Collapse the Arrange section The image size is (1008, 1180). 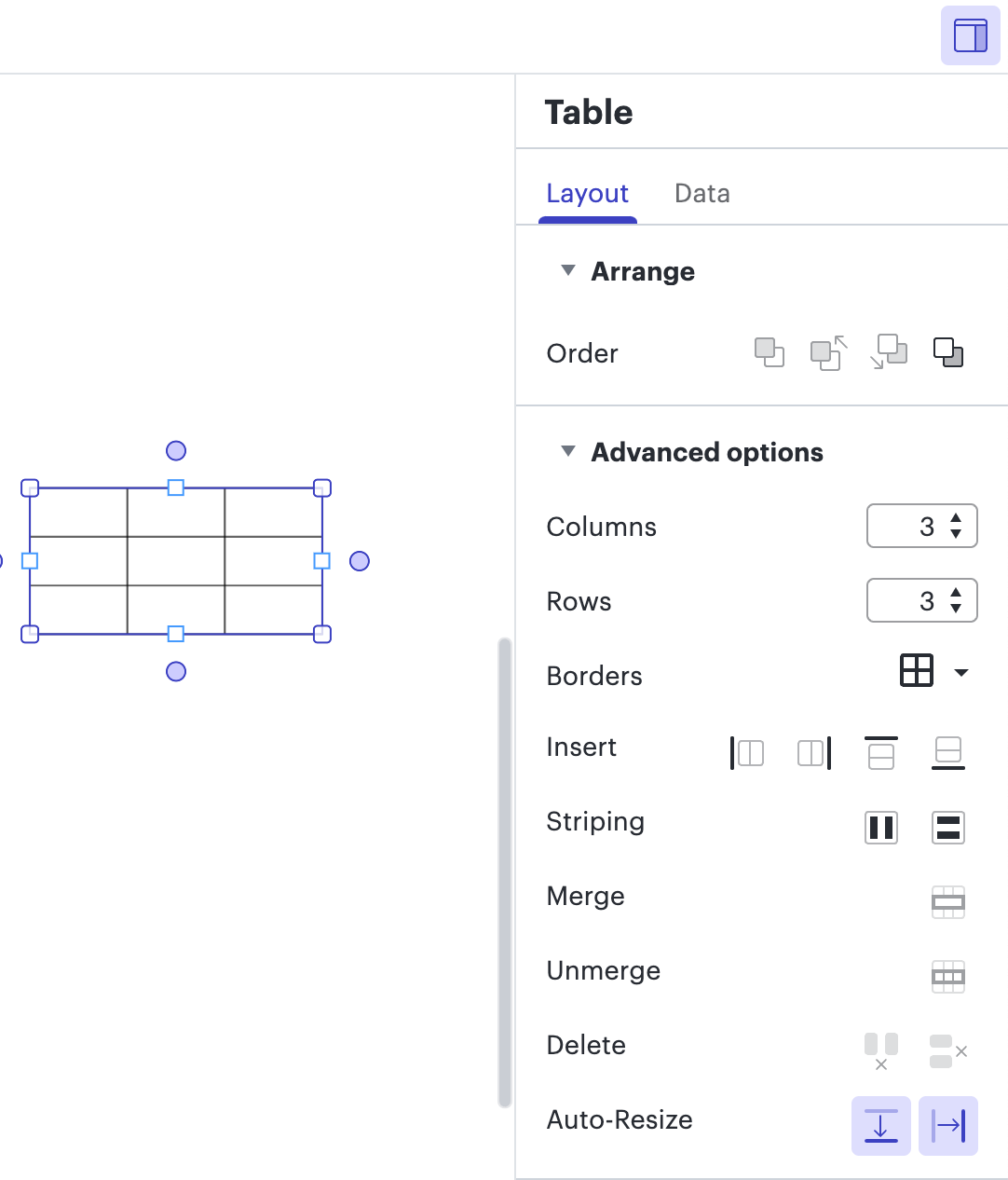click(567, 270)
